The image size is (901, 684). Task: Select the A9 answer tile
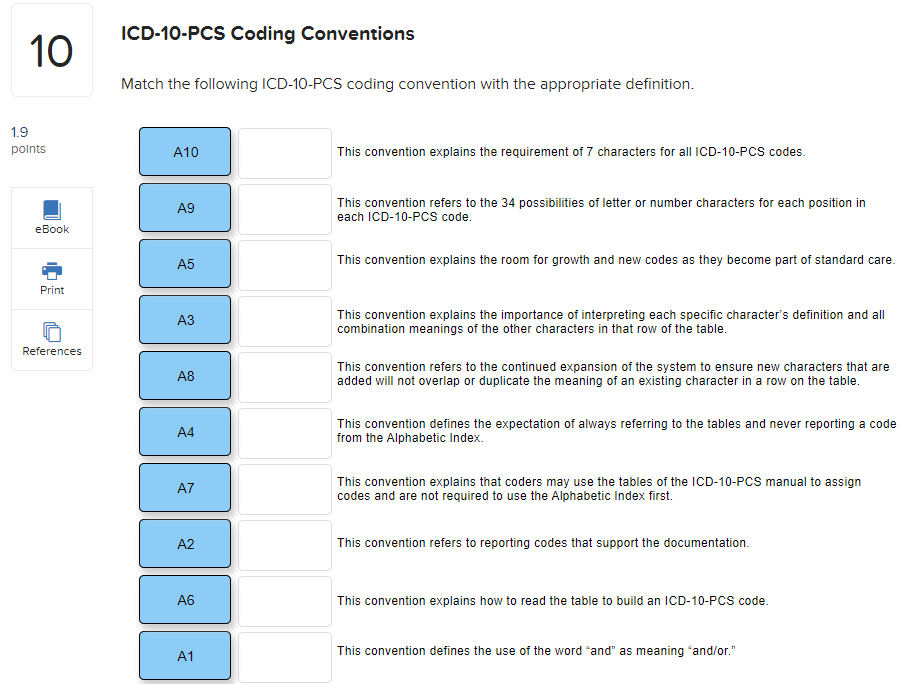point(184,207)
